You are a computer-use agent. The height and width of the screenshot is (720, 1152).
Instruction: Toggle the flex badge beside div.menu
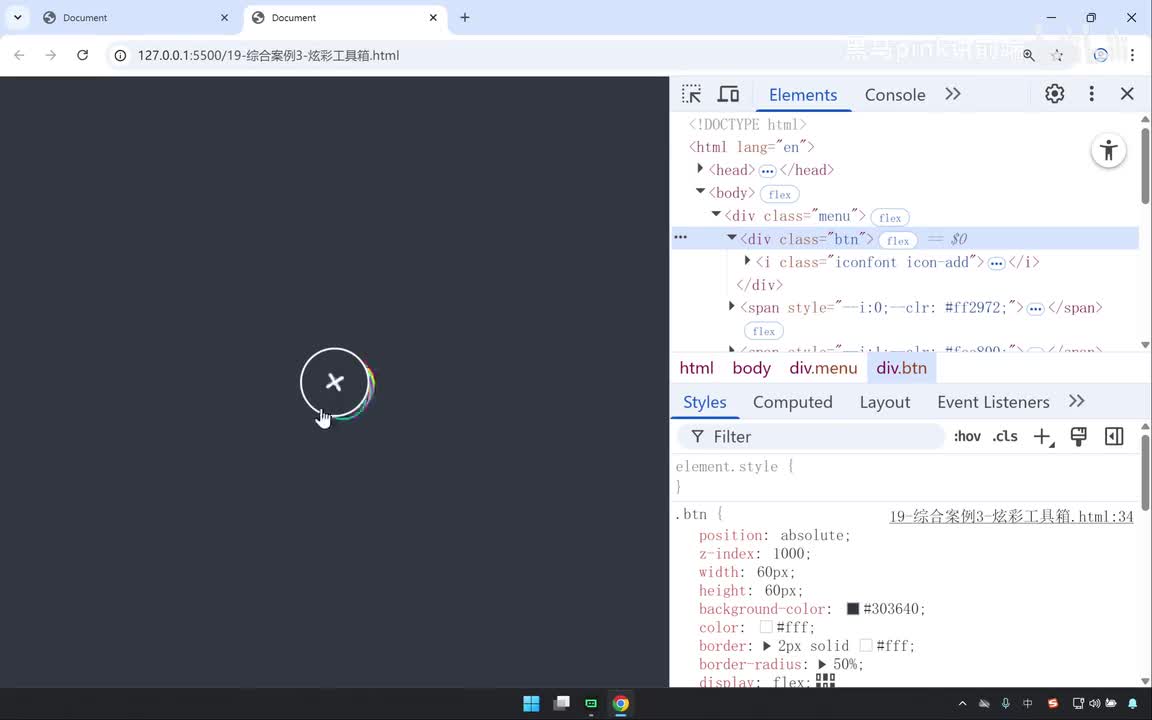[x=890, y=217]
